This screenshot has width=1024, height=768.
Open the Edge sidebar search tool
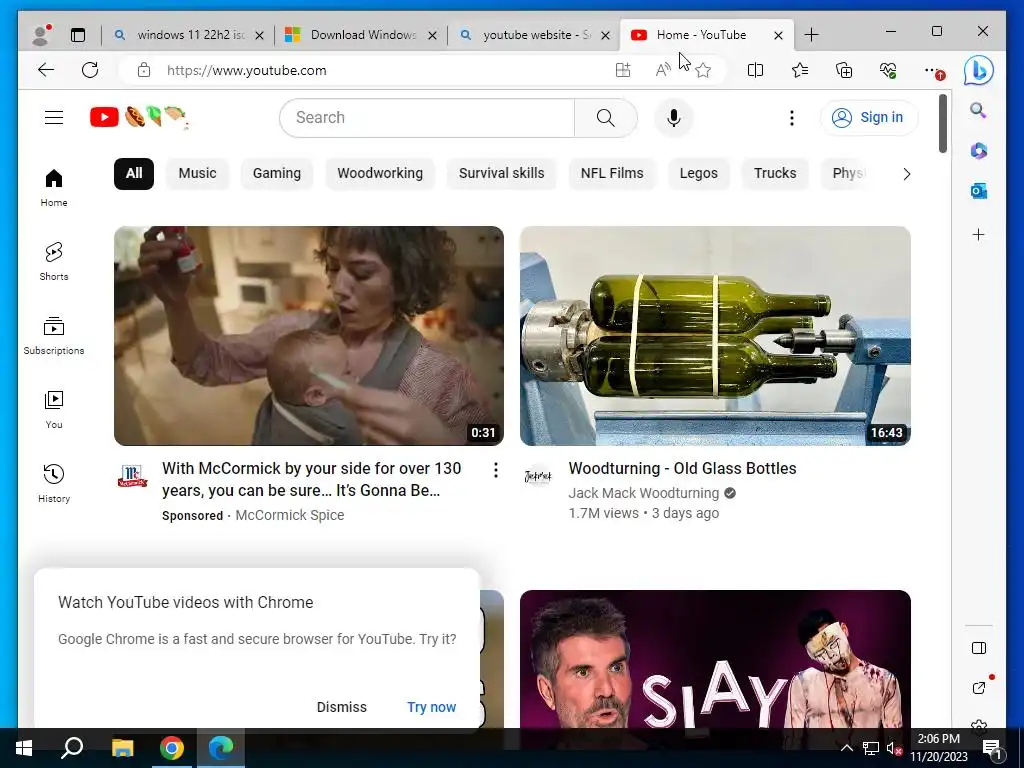tap(978, 110)
